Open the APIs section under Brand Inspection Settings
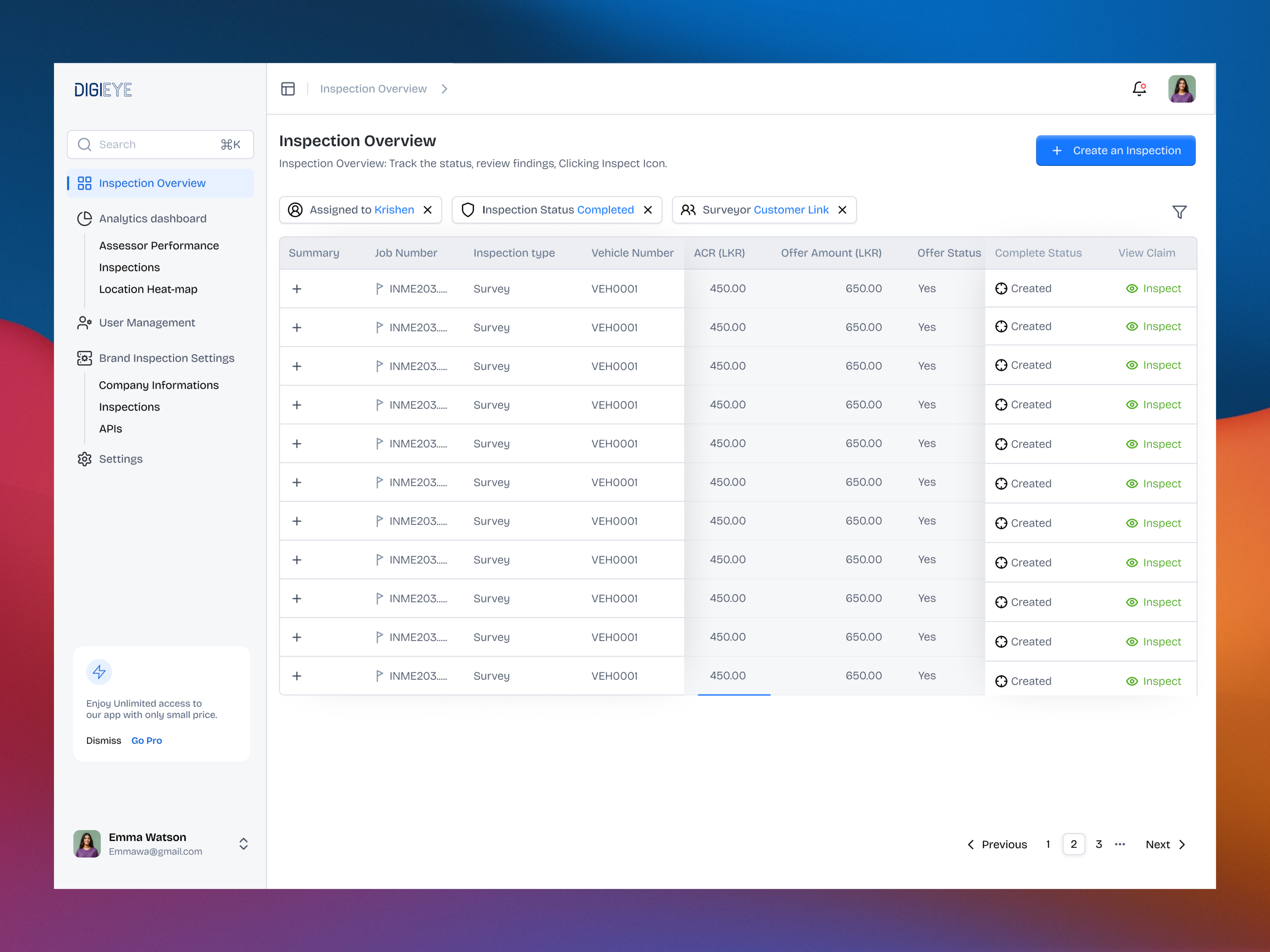The image size is (1270, 952). [x=110, y=428]
